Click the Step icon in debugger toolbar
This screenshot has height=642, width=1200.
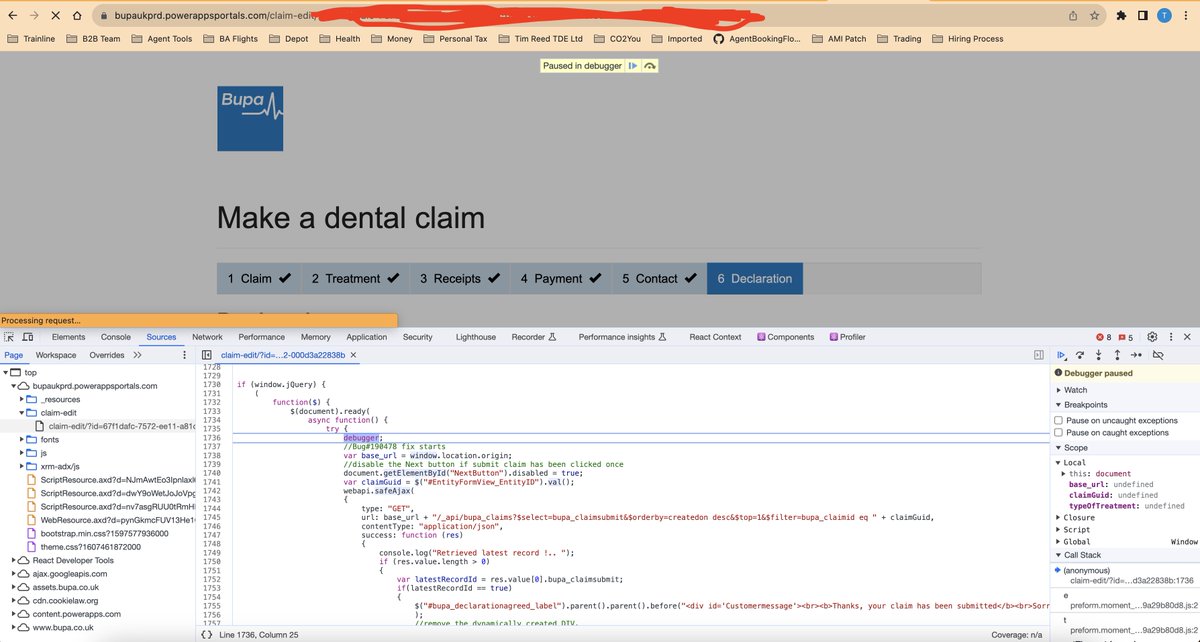click(x=1137, y=355)
